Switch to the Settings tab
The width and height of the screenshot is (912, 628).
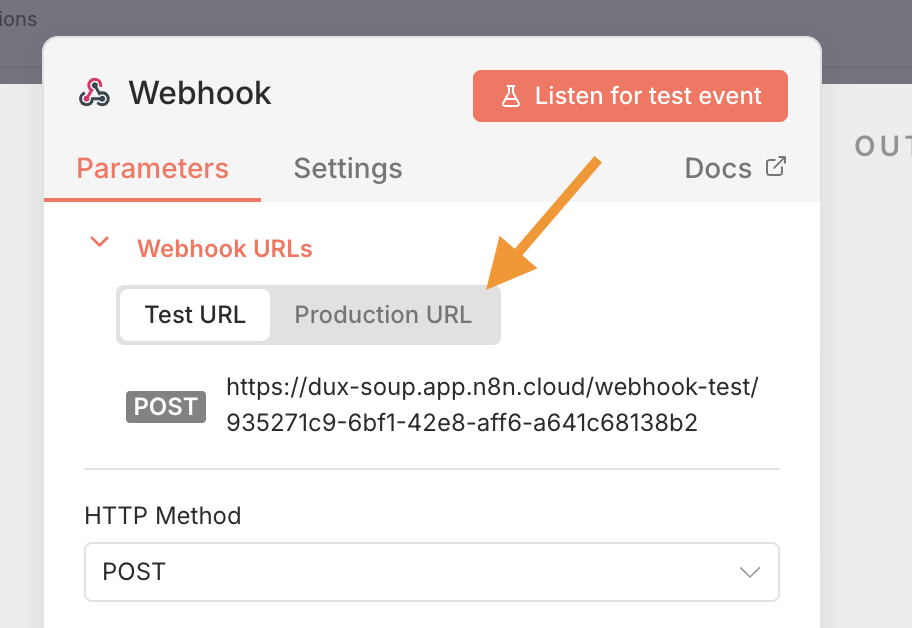(x=348, y=168)
